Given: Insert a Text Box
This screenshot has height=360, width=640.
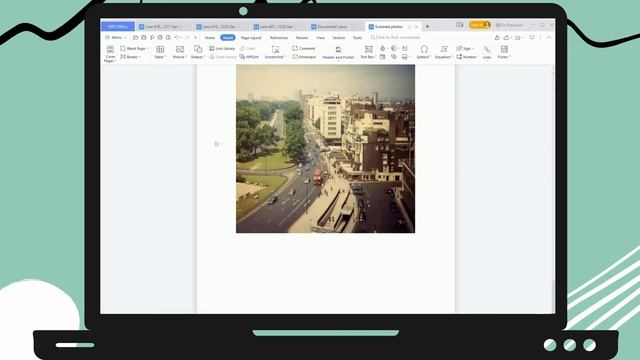Looking at the screenshot, I should [368, 52].
